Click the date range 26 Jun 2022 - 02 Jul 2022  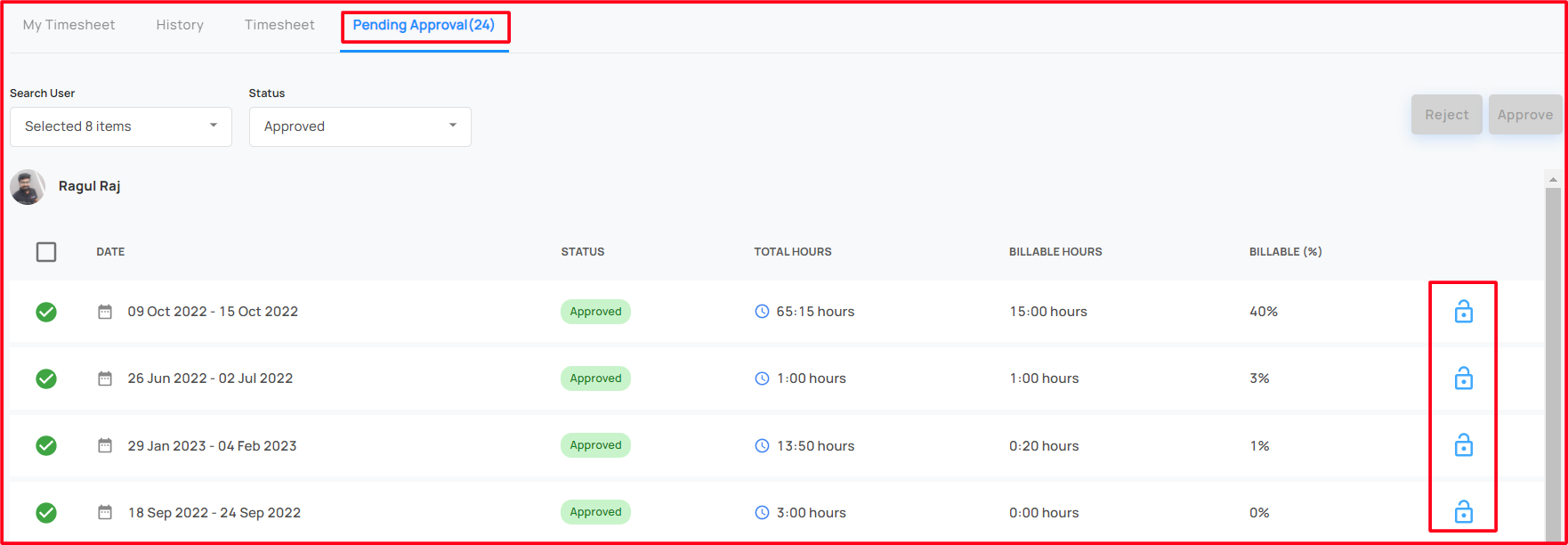[210, 378]
